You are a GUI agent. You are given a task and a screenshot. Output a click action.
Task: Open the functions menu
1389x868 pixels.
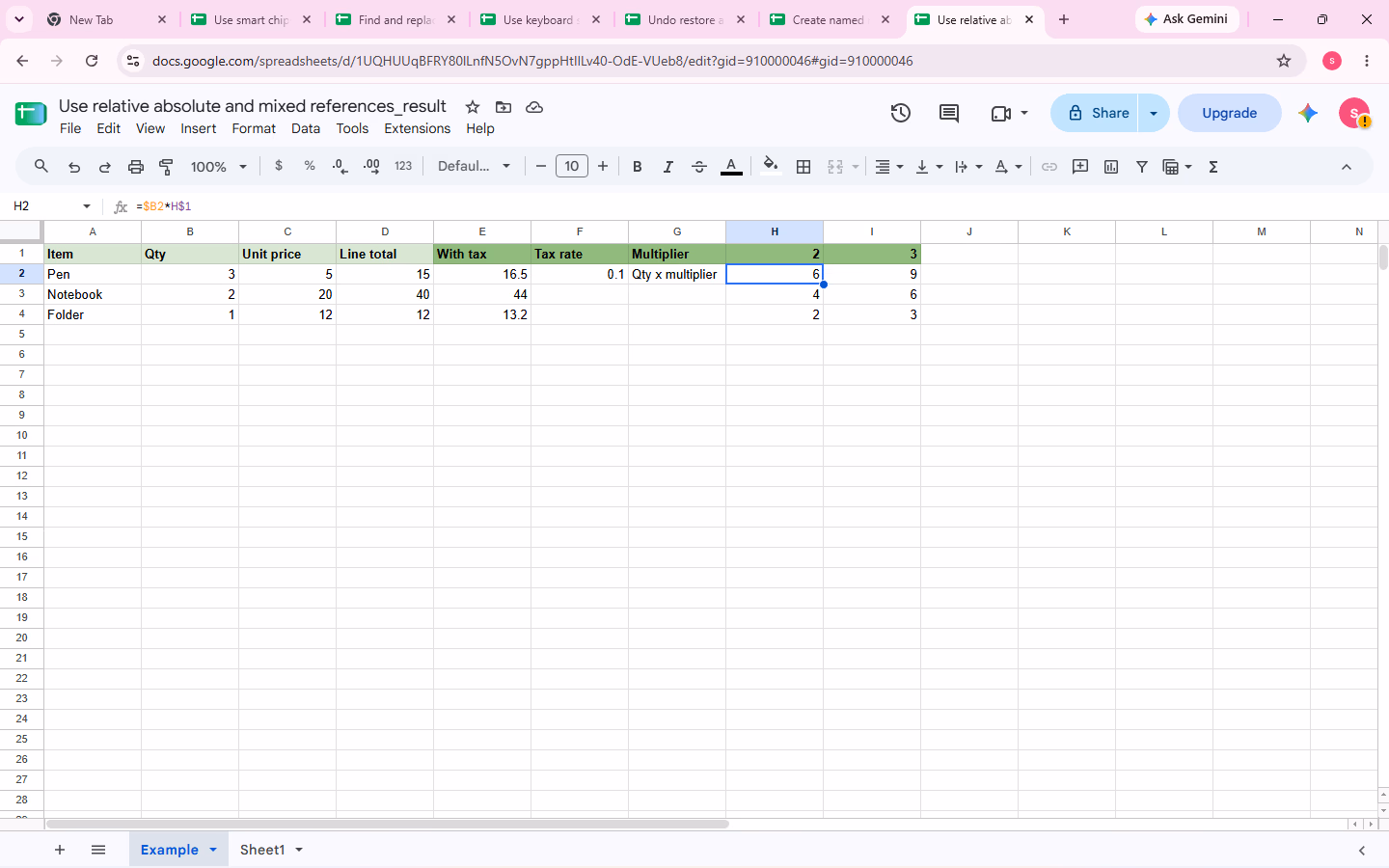point(1213,167)
